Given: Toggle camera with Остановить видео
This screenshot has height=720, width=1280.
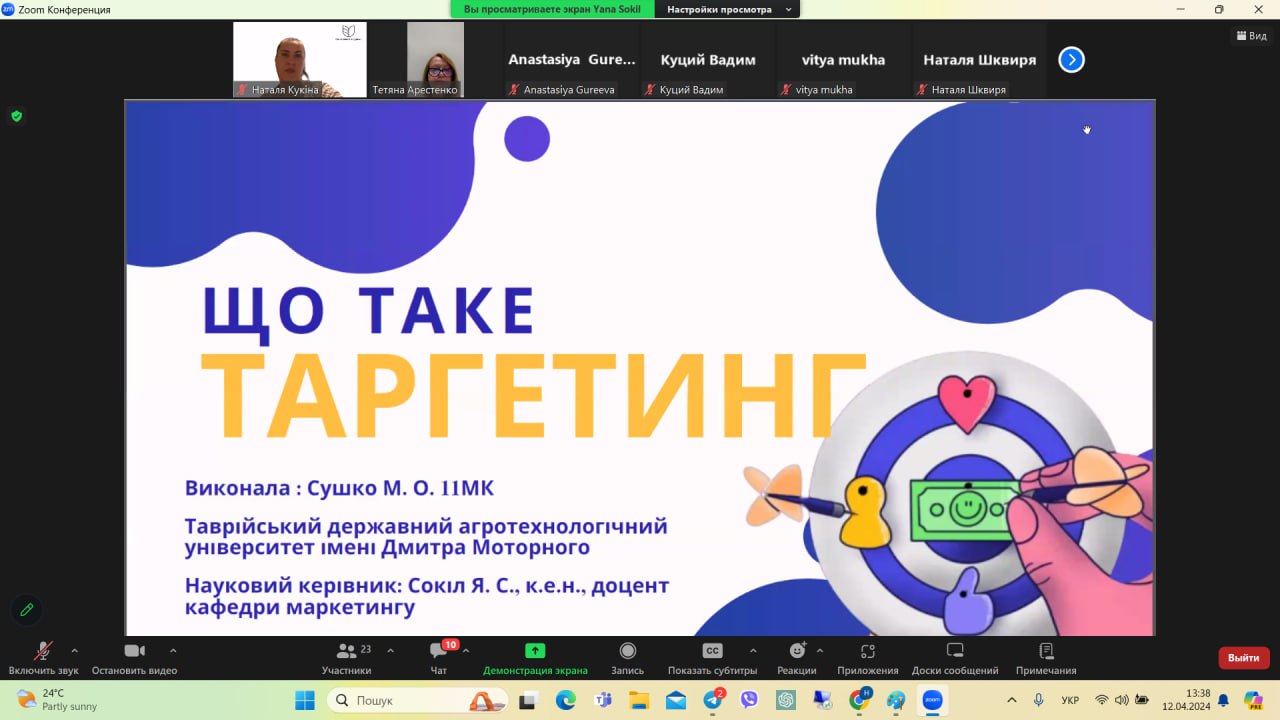Looking at the screenshot, I should pyautogui.click(x=134, y=652).
